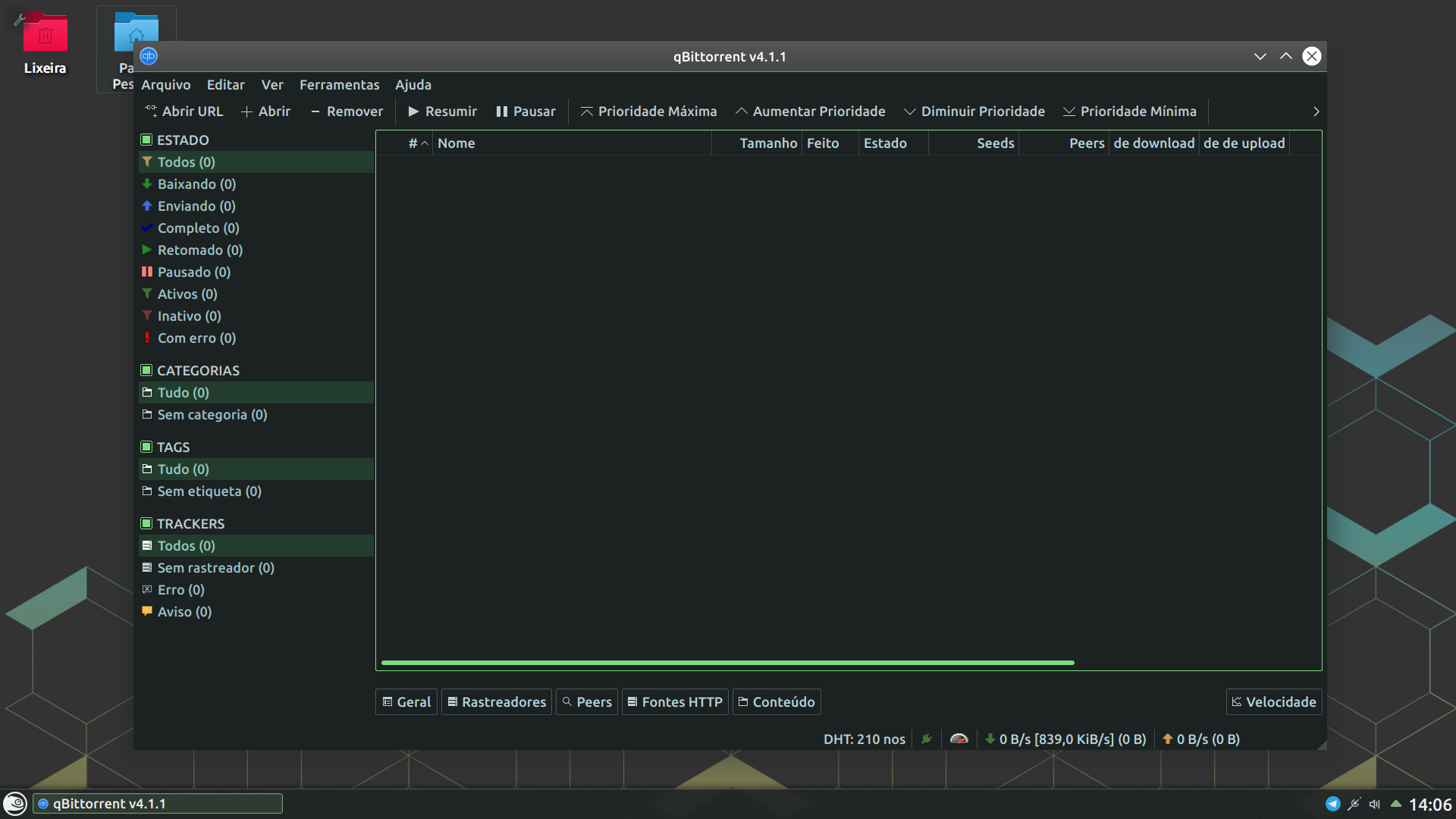Click the Aumentar Prioridade arrow icon

coord(741,111)
